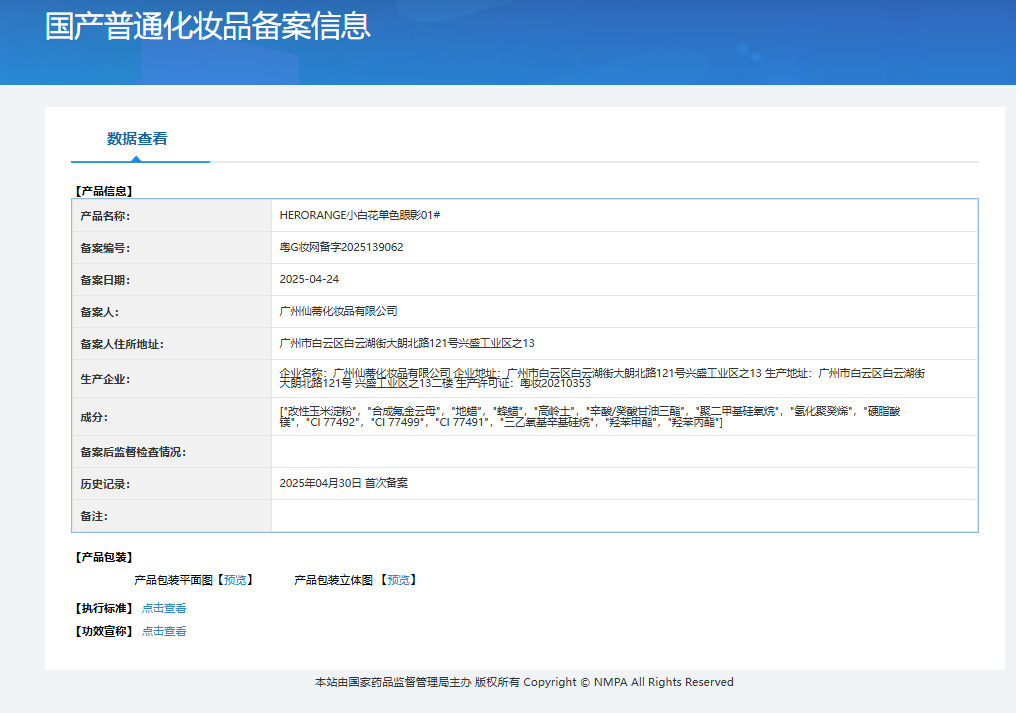Click the 产品包装立体图 label text
The width and height of the screenshot is (1016, 713).
334,580
